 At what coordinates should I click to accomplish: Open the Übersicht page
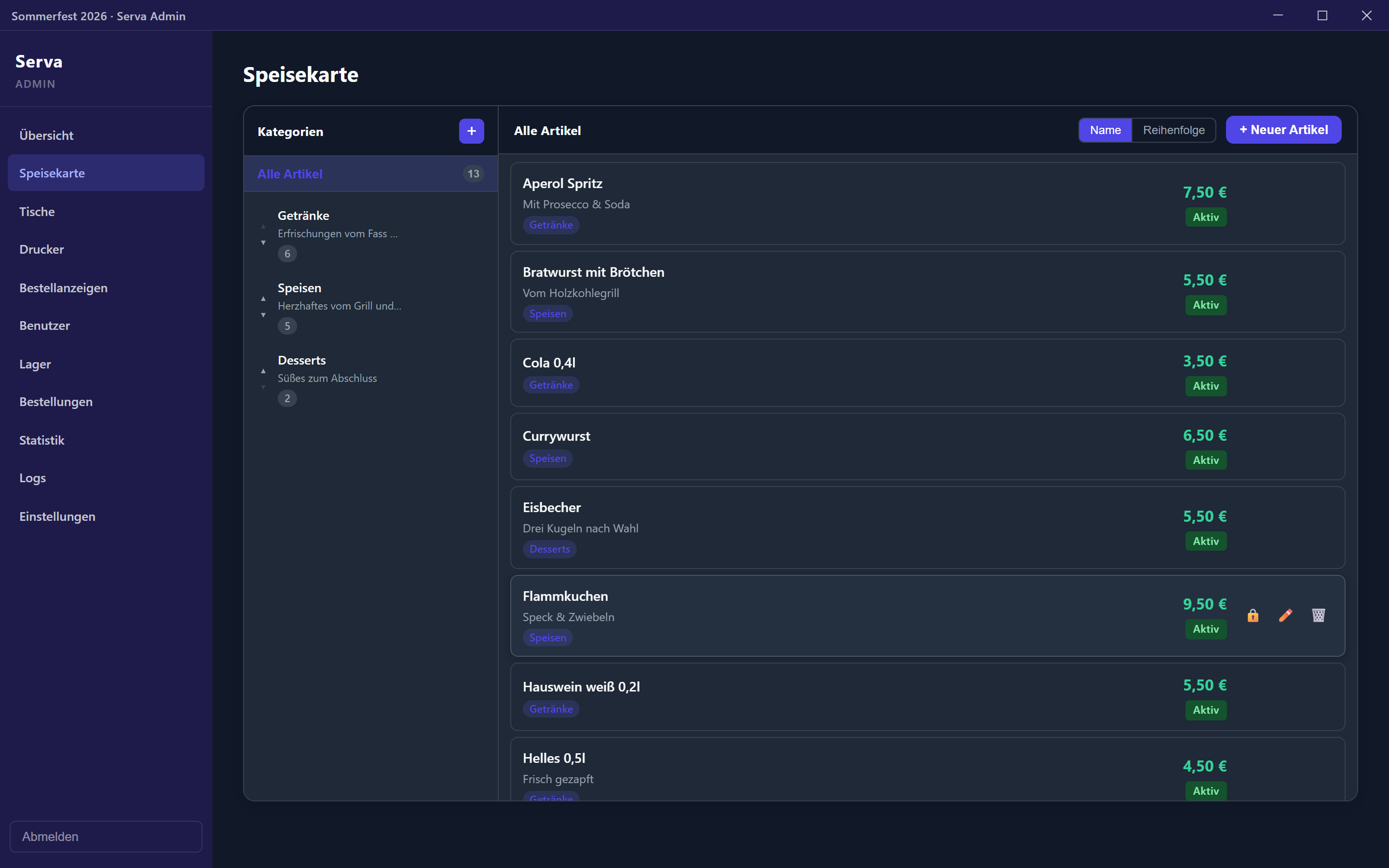(106, 136)
